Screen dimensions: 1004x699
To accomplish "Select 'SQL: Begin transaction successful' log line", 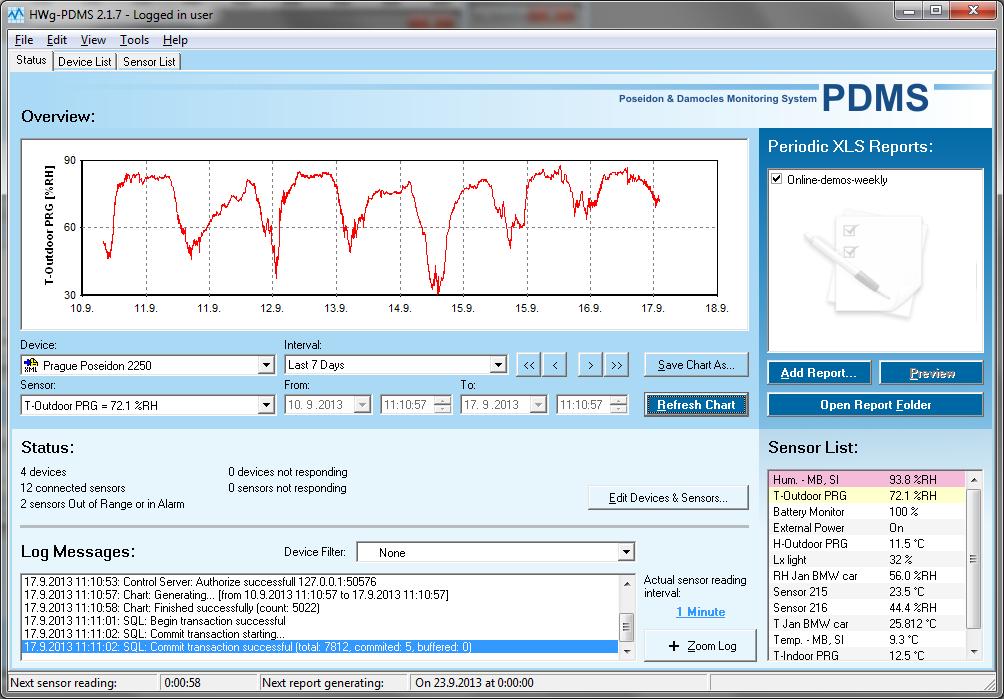I will [x=320, y=620].
